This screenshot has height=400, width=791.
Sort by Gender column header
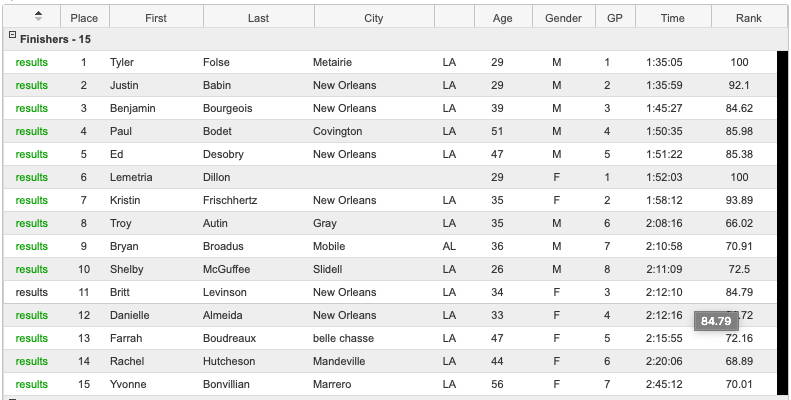point(563,18)
